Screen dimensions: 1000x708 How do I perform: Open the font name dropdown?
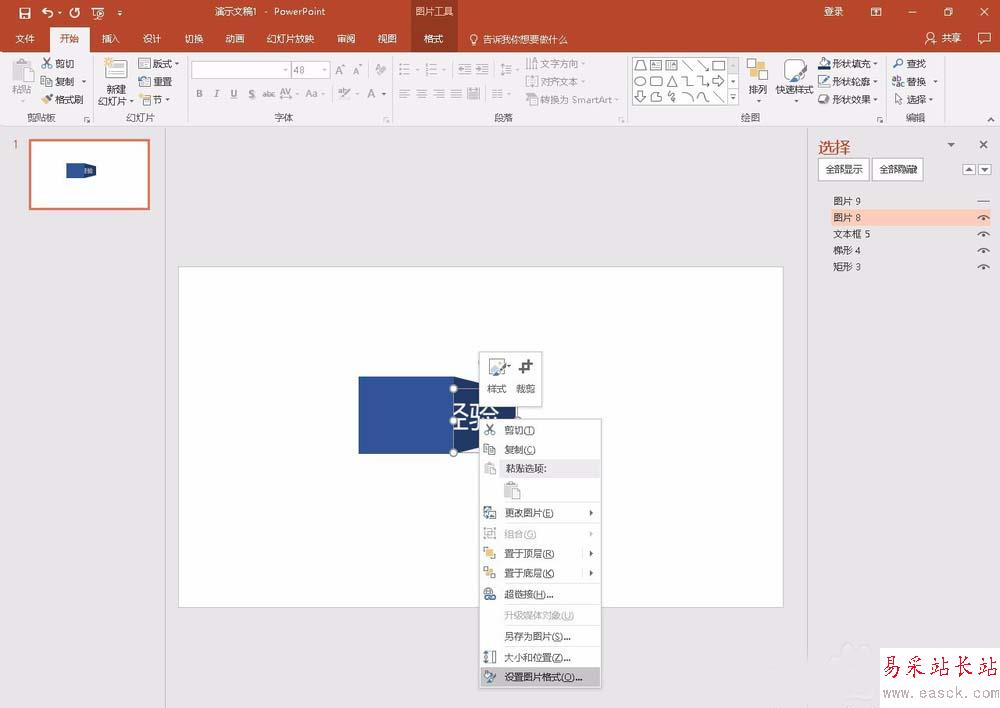(285, 70)
